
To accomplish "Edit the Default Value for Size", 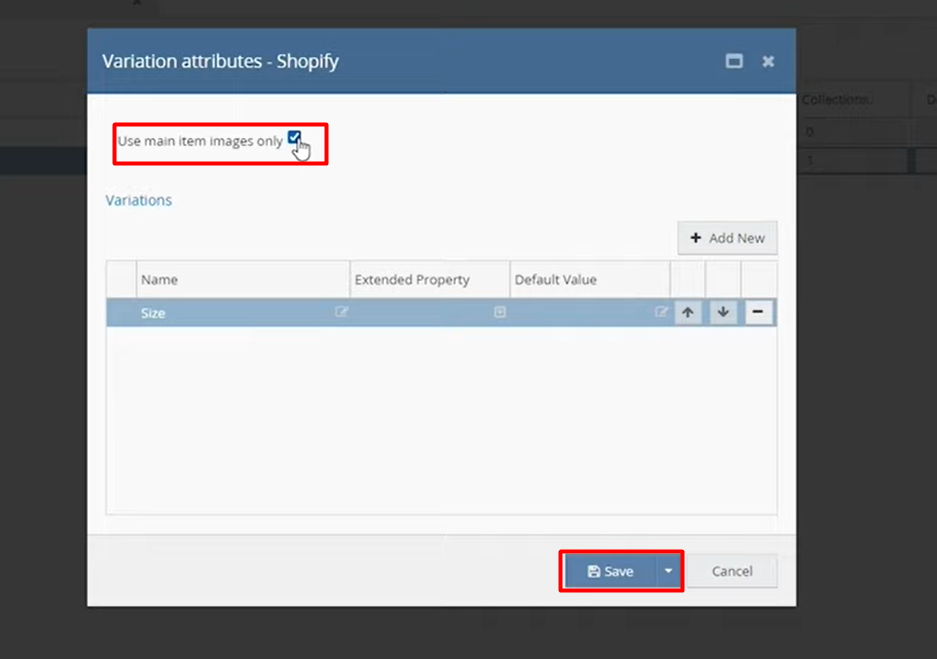I will pyautogui.click(x=661, y=311).
